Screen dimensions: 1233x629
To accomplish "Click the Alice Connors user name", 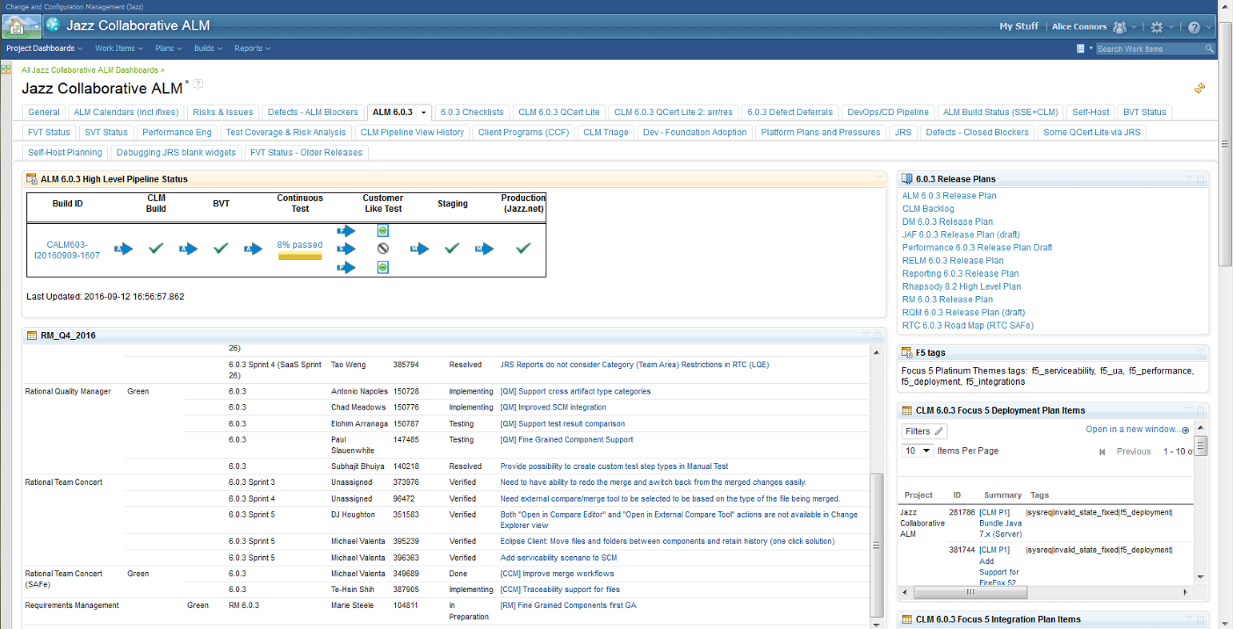I will coord(1078,27).
